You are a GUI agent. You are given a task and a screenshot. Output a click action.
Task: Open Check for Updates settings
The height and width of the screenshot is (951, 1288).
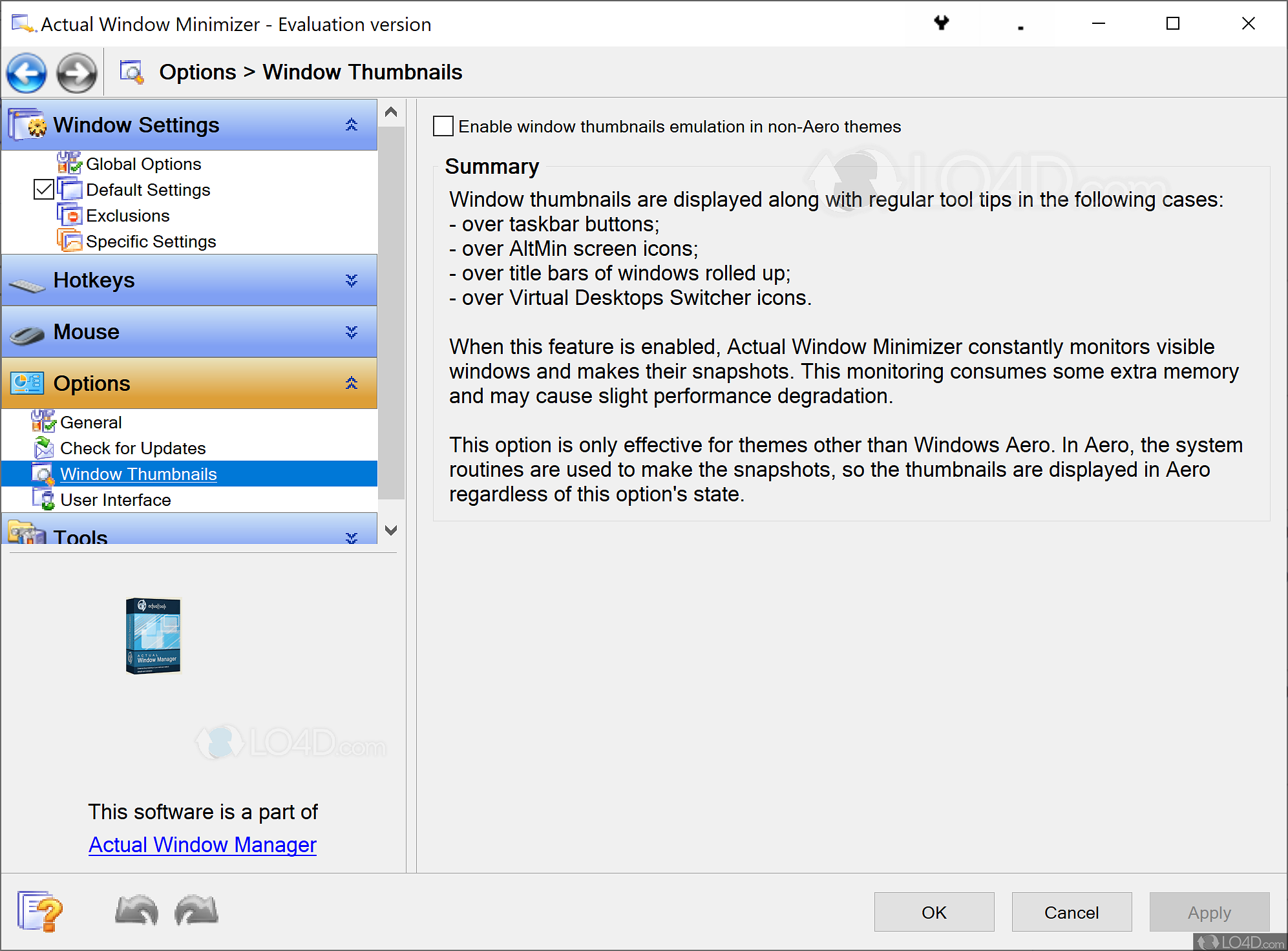tap(132, 448)
